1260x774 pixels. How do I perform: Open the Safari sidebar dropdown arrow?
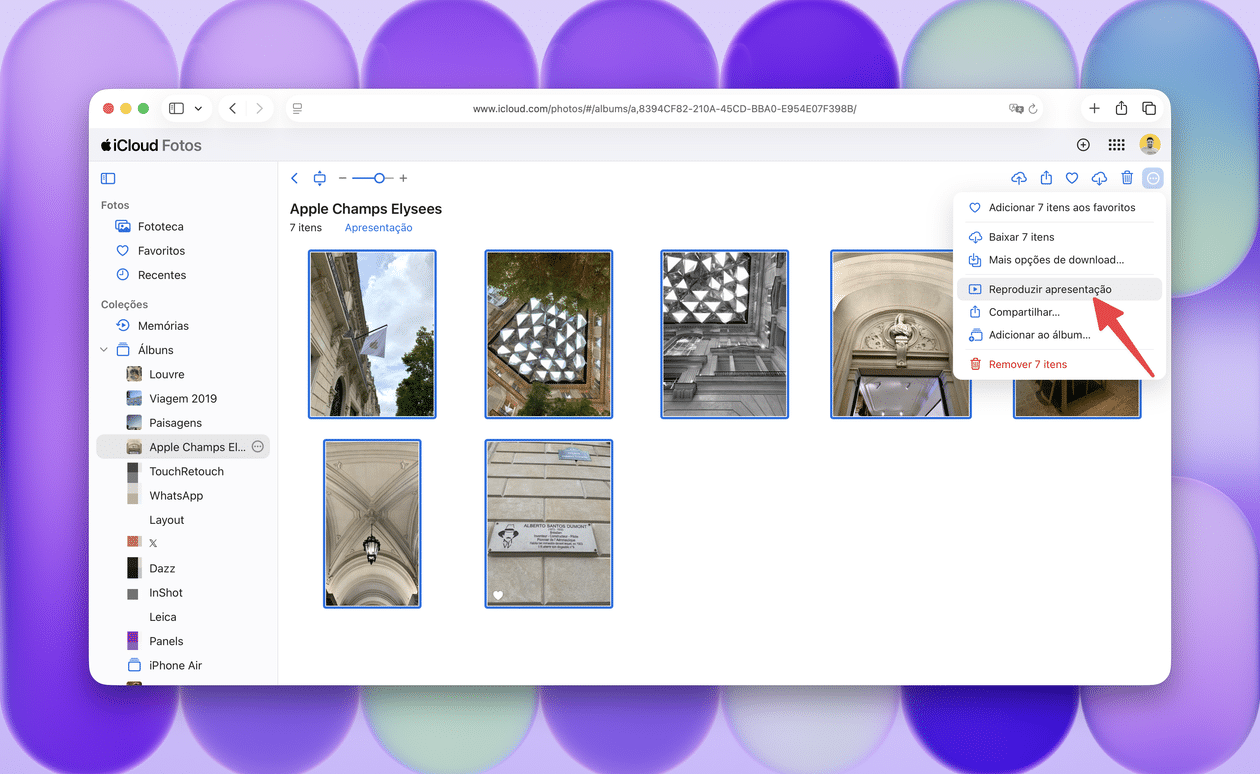198,108
